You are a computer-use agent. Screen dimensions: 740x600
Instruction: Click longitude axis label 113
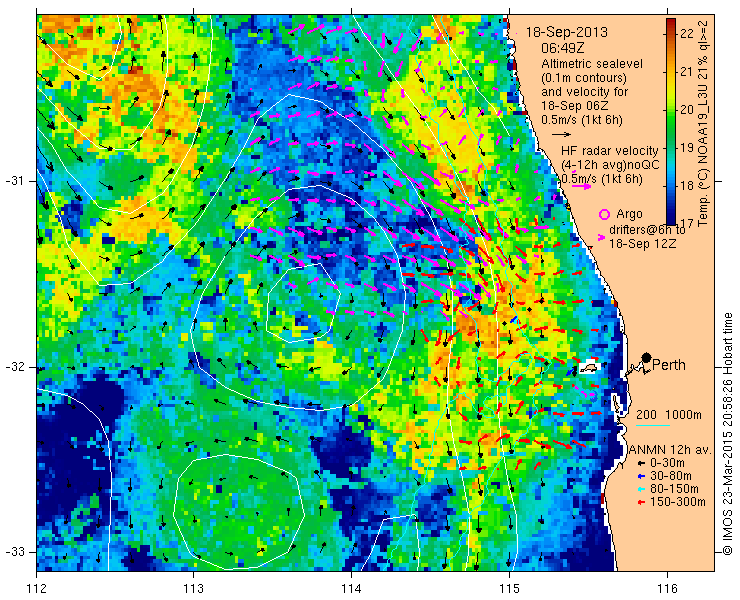[x=194, y=589]
